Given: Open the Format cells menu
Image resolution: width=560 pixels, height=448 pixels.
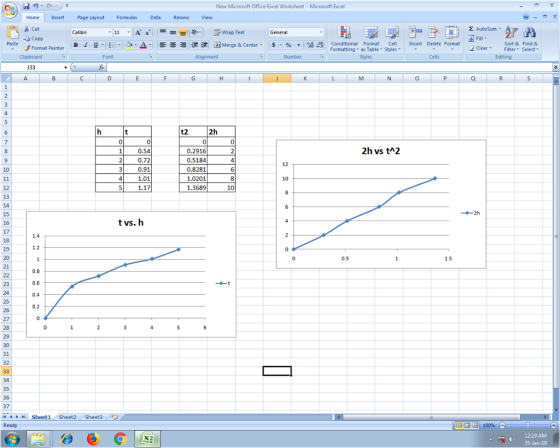Looking at the screenshot, I should [452, 38].
